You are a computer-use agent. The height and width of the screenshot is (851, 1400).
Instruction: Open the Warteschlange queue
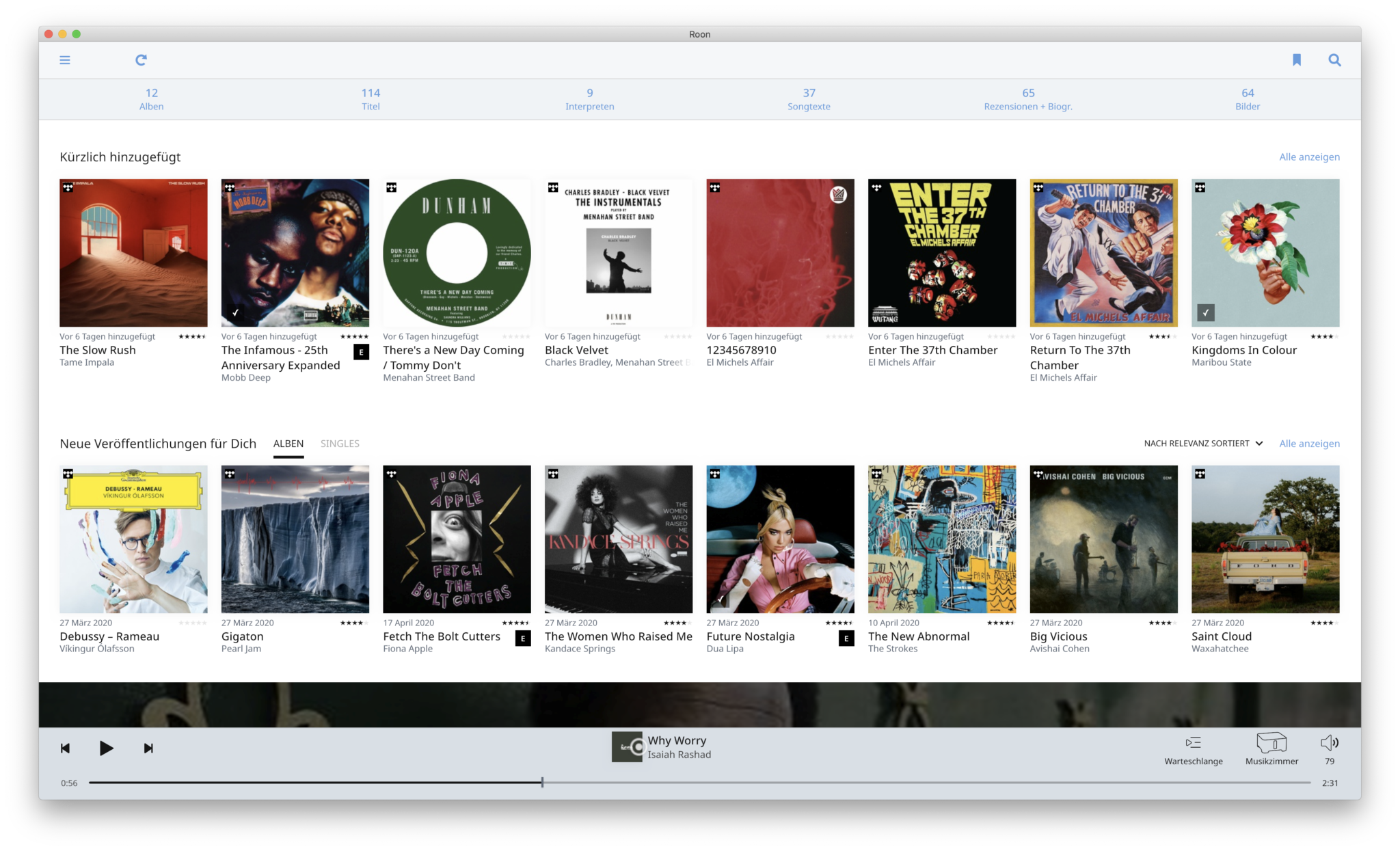[1194, 745]
